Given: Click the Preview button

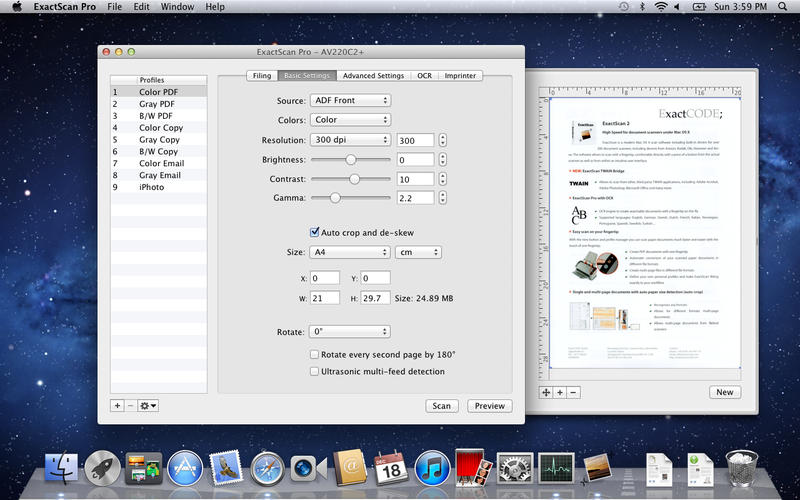Looking at the screenshot, I should pos(489,406).
